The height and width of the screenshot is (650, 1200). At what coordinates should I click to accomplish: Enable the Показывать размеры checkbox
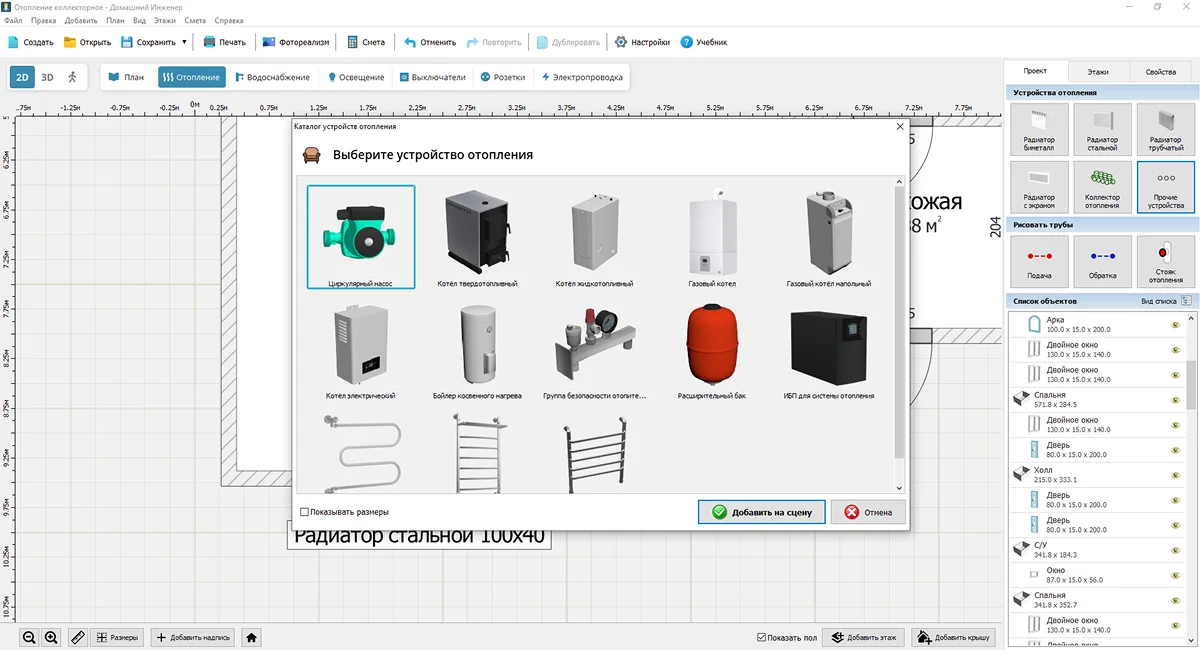[305, 512]
